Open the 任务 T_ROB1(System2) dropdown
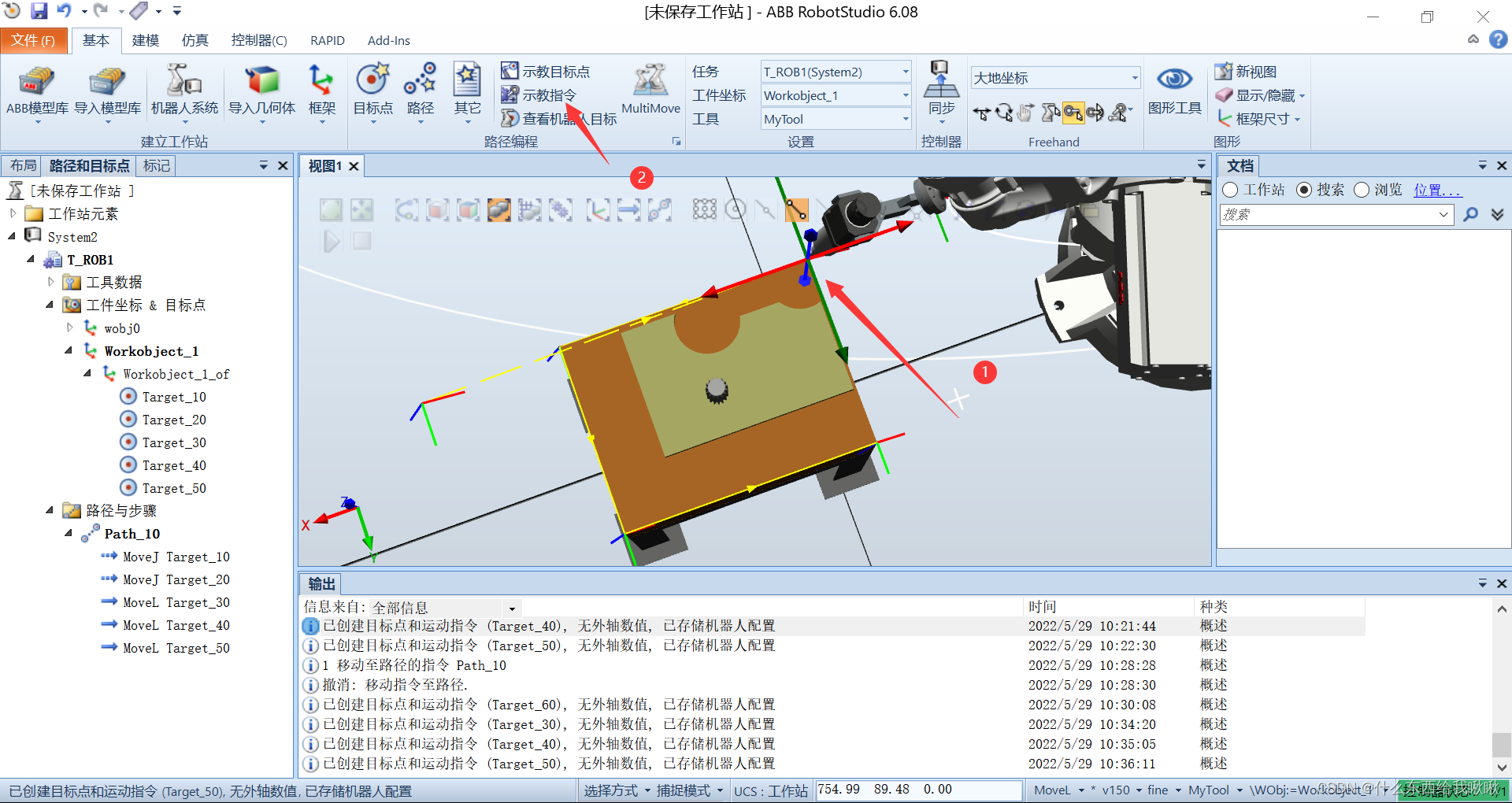Screen dimensions: 1512x803 point(906,72)
